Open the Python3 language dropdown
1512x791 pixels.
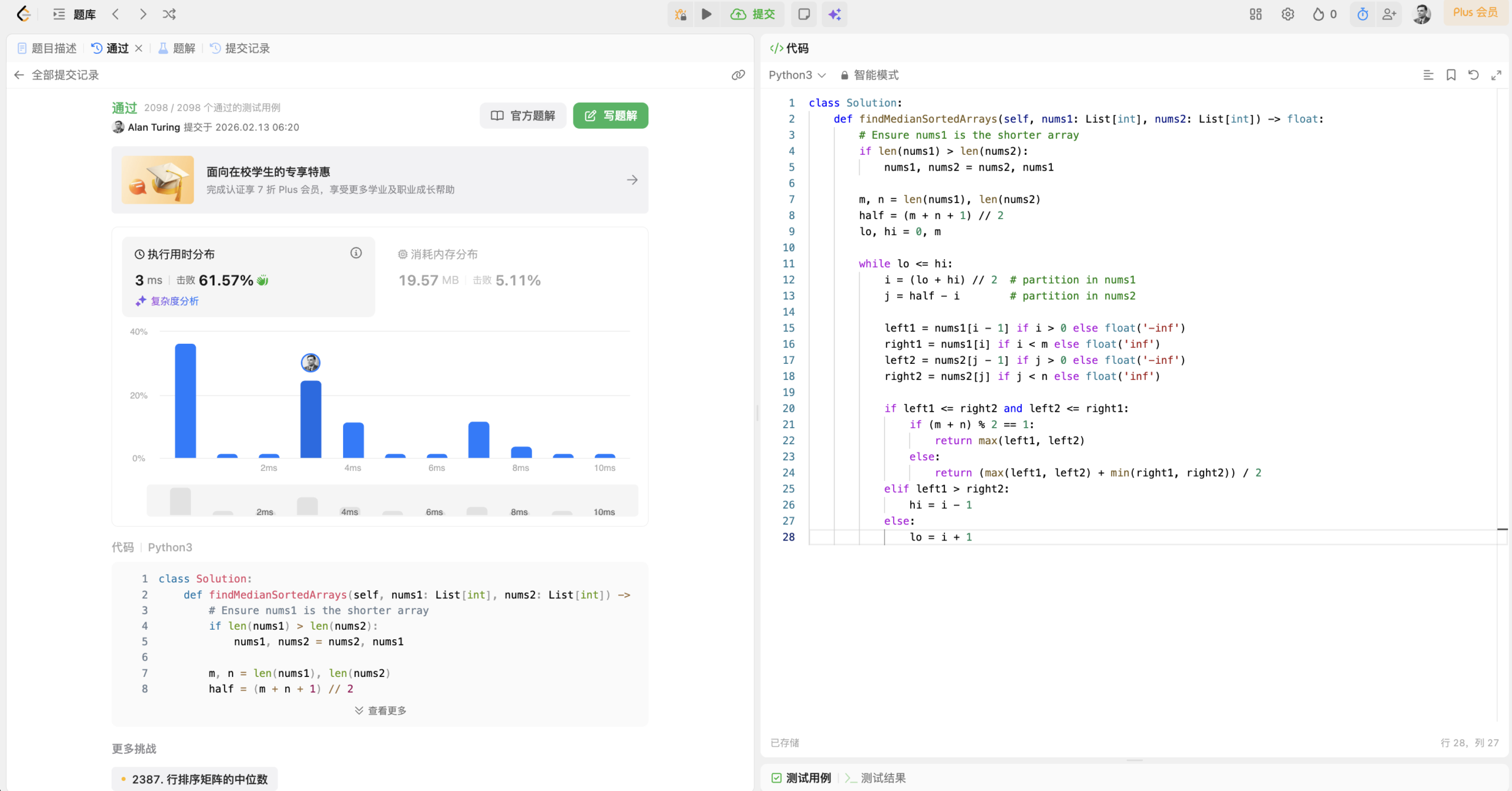point(797,75)
